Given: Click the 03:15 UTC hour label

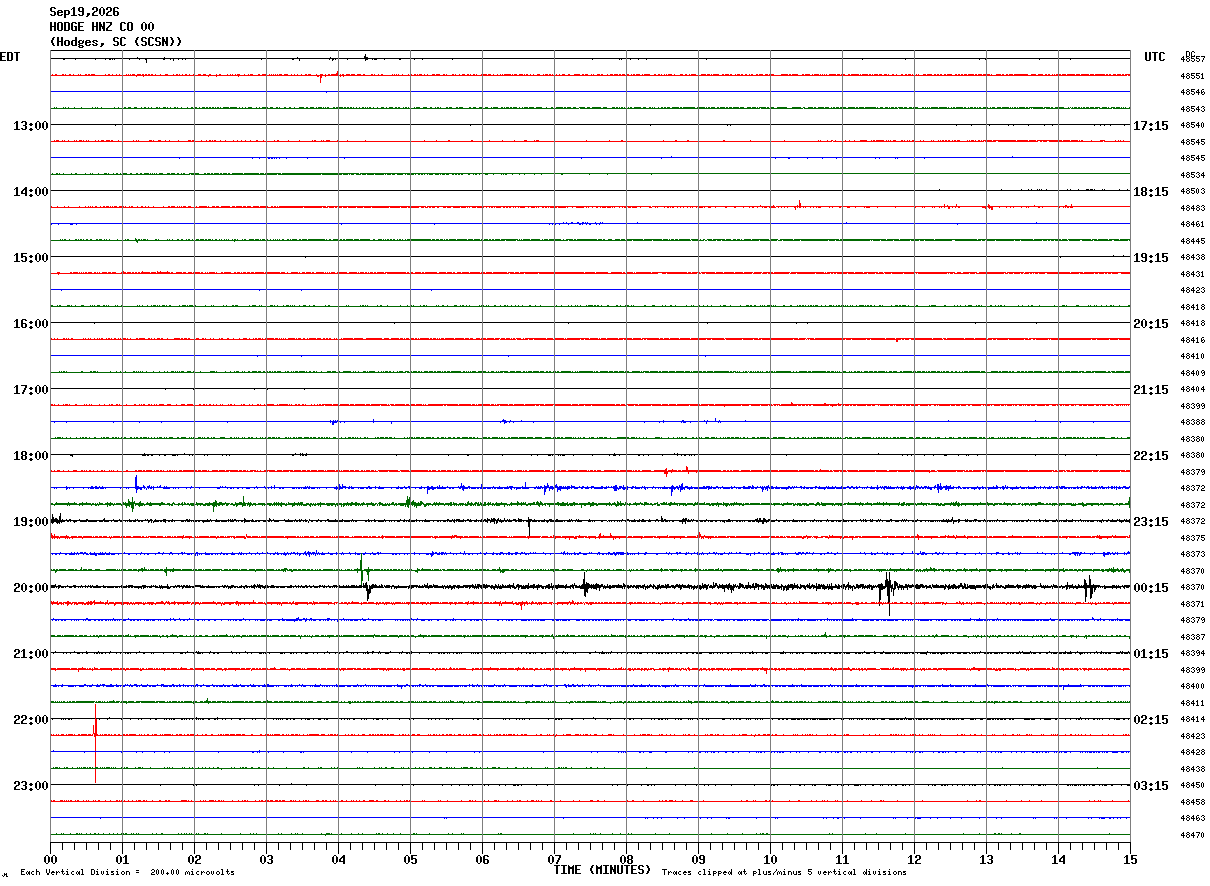Looking at the screenshot, I should click(1151, 785).
